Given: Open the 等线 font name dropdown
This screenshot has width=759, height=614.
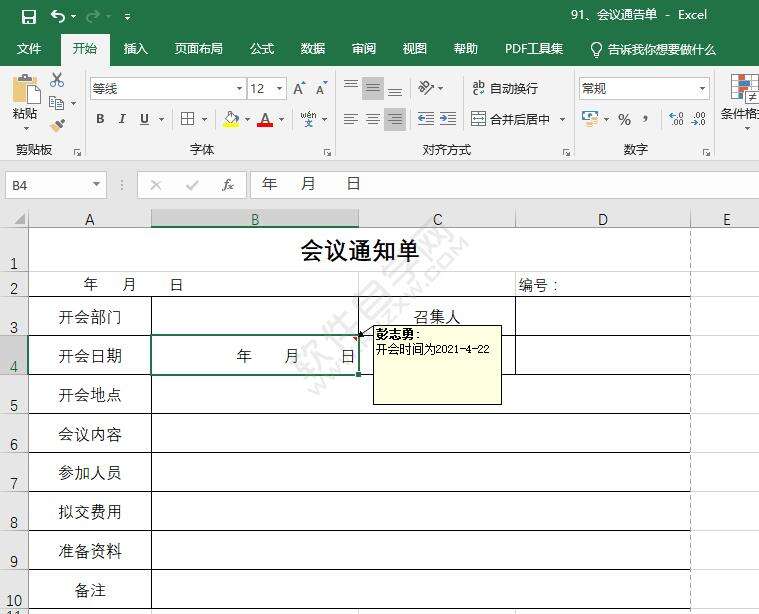Looking at the screenshot, I should click(239, 89).
